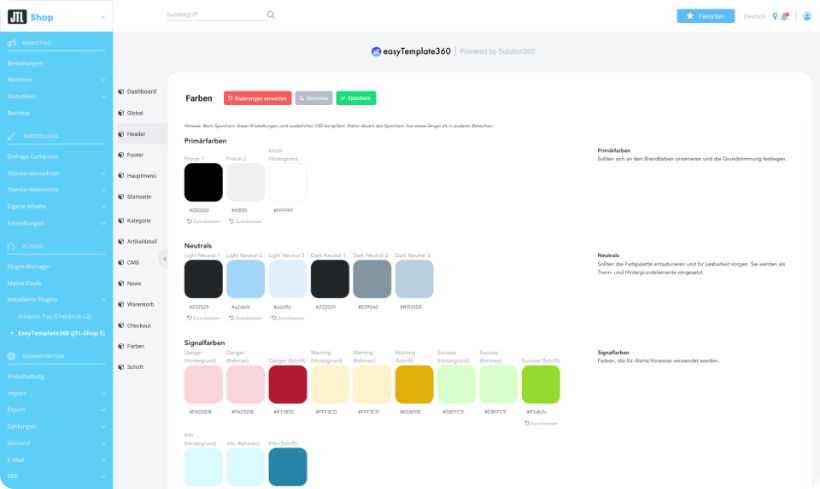Image resolution: width=820 pixels, height=489 pixels.
Task: Reset Light Neutral 3 with Zurücksetzen
Action: point(288,318)
